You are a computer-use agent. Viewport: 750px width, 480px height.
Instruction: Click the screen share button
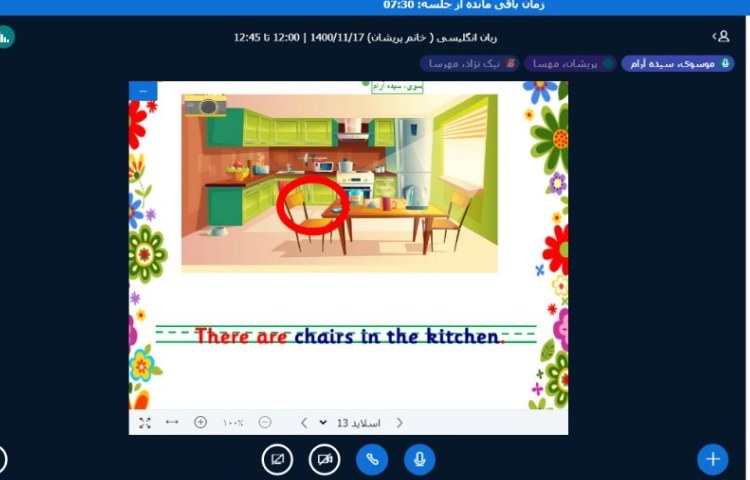[277, 459]
